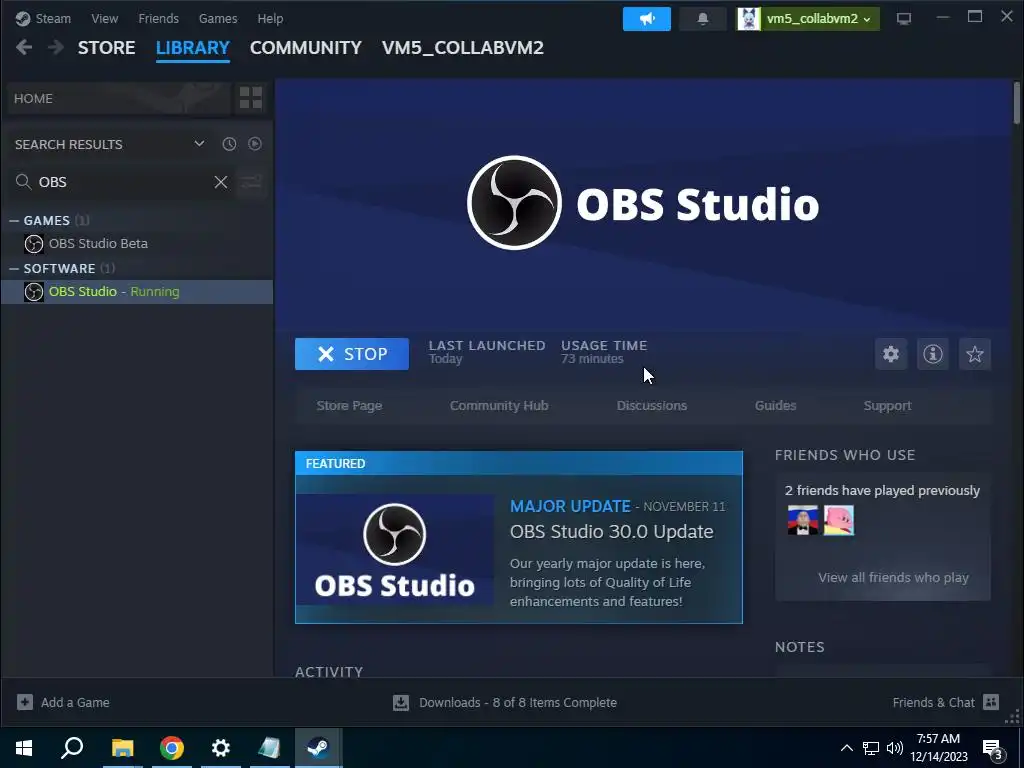Open OBS Studio Store Page link

pyautogui.click(x=349, y=406)
